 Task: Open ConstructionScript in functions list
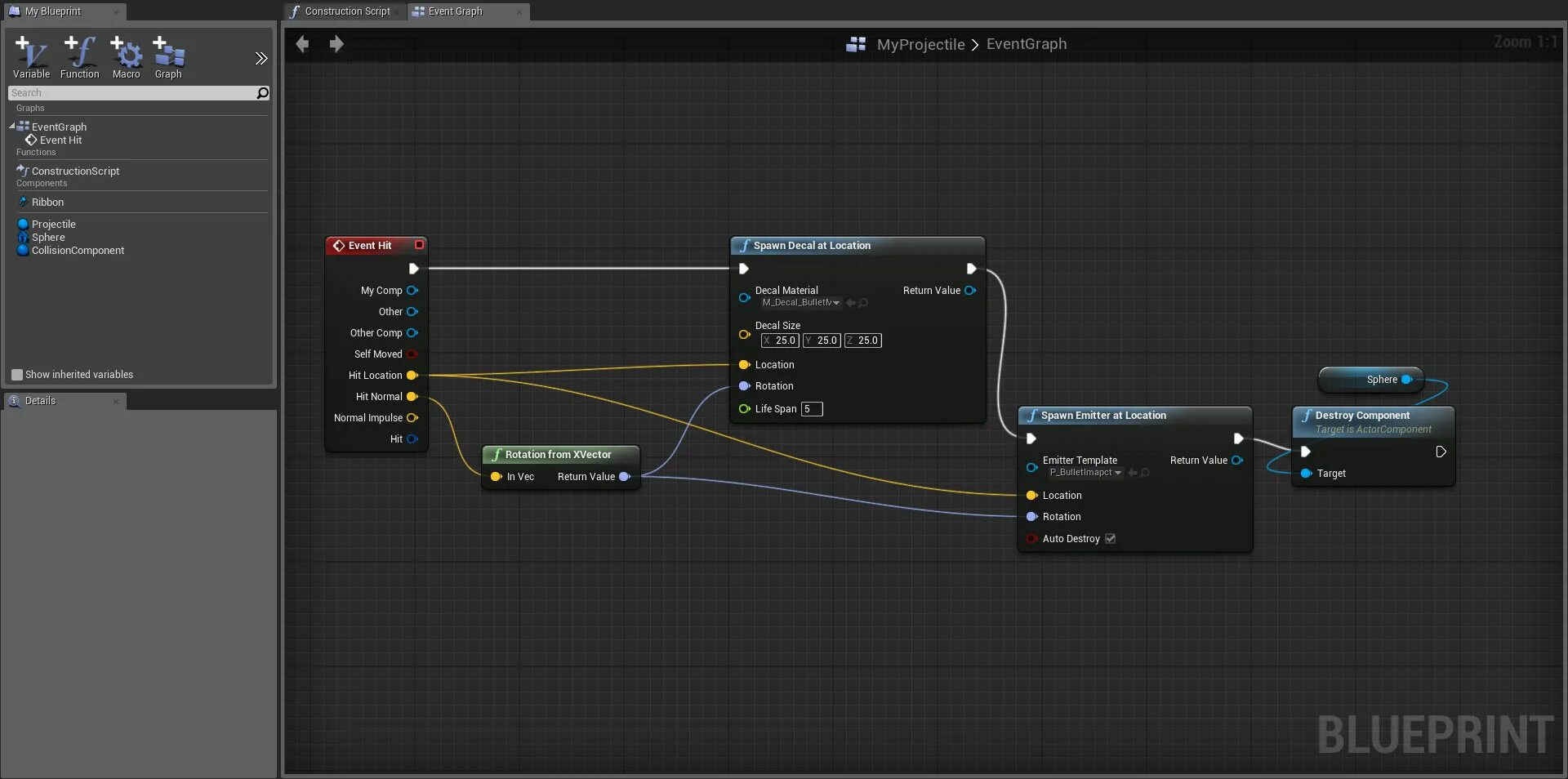click(x=75, y=171)
